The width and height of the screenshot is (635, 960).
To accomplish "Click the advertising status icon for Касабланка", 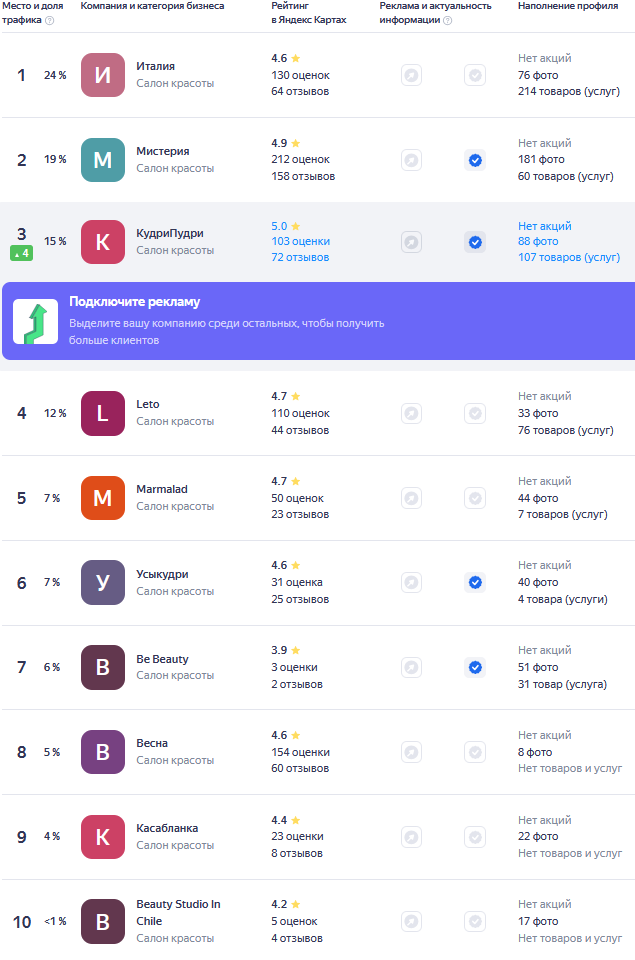I will pos(411,837).
